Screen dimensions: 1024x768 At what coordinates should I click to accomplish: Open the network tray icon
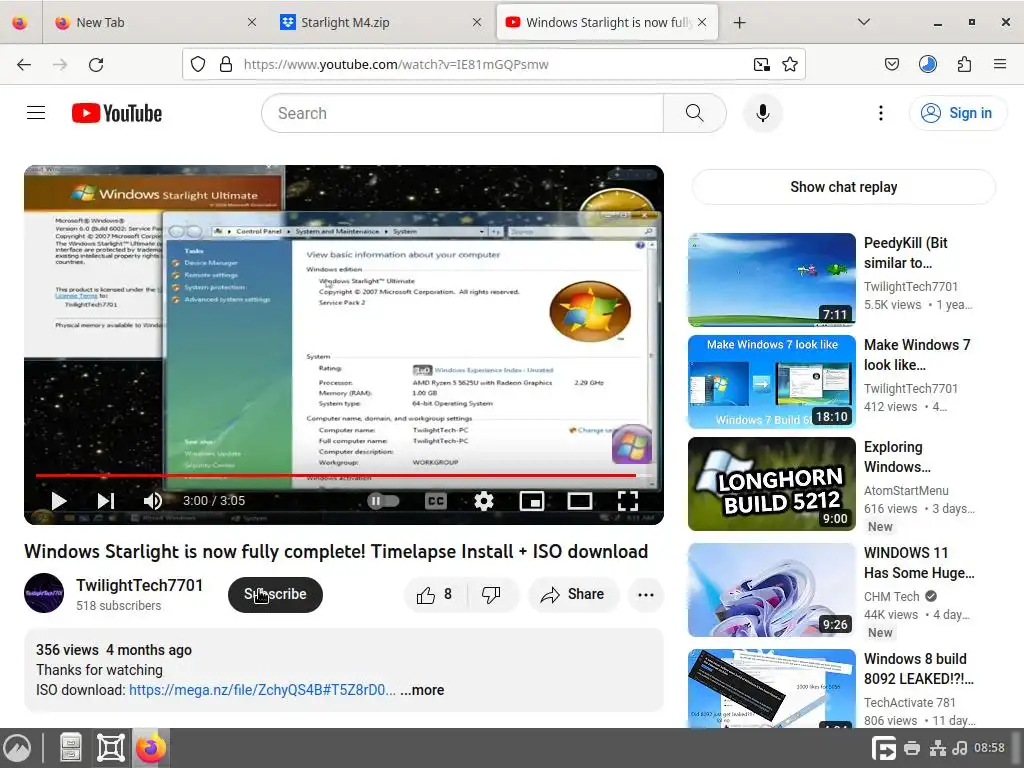938,748
